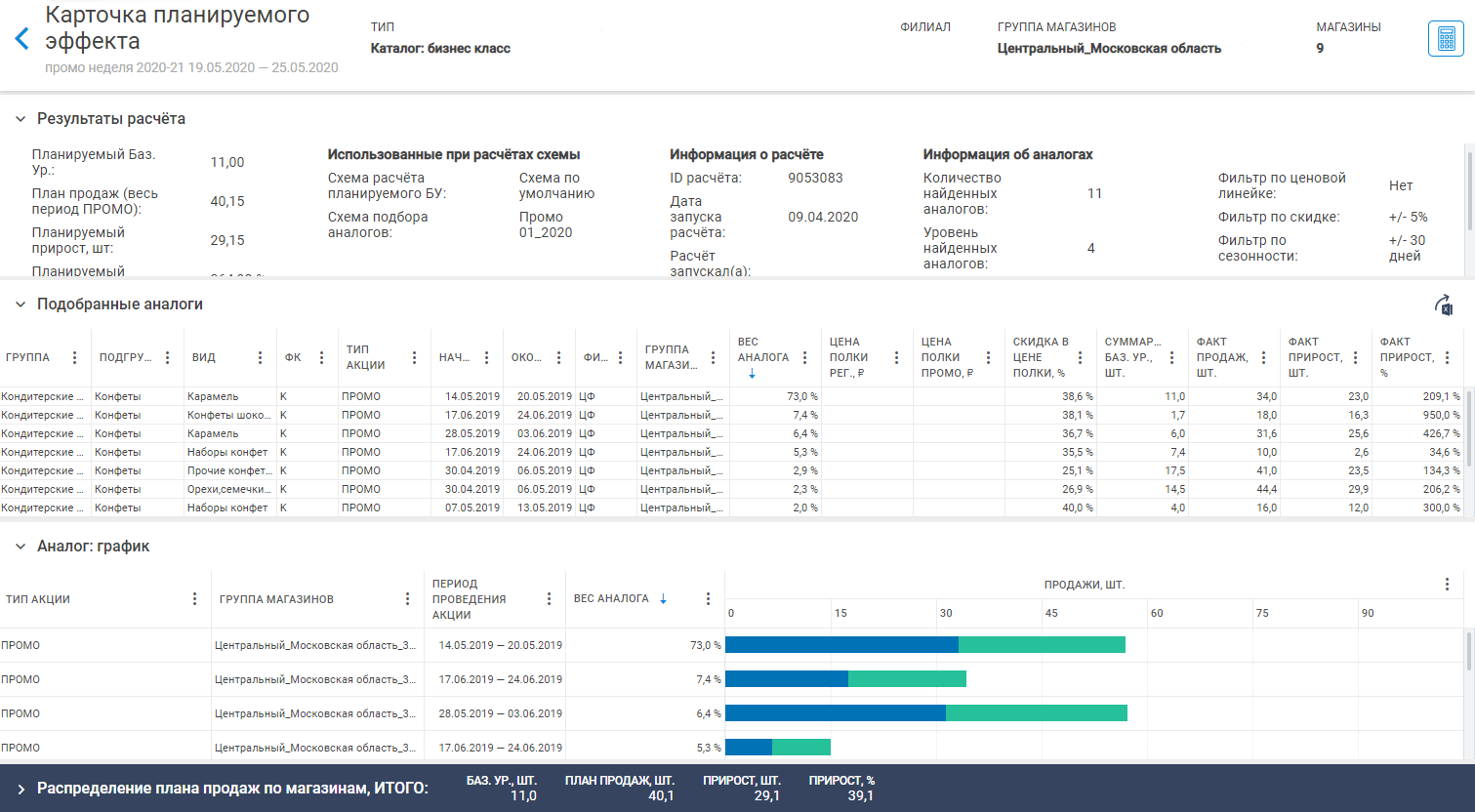Click blue bar of the 73,0 % analog
The height and width of the screenshot is (812, 1475).
tap(841, 645)
